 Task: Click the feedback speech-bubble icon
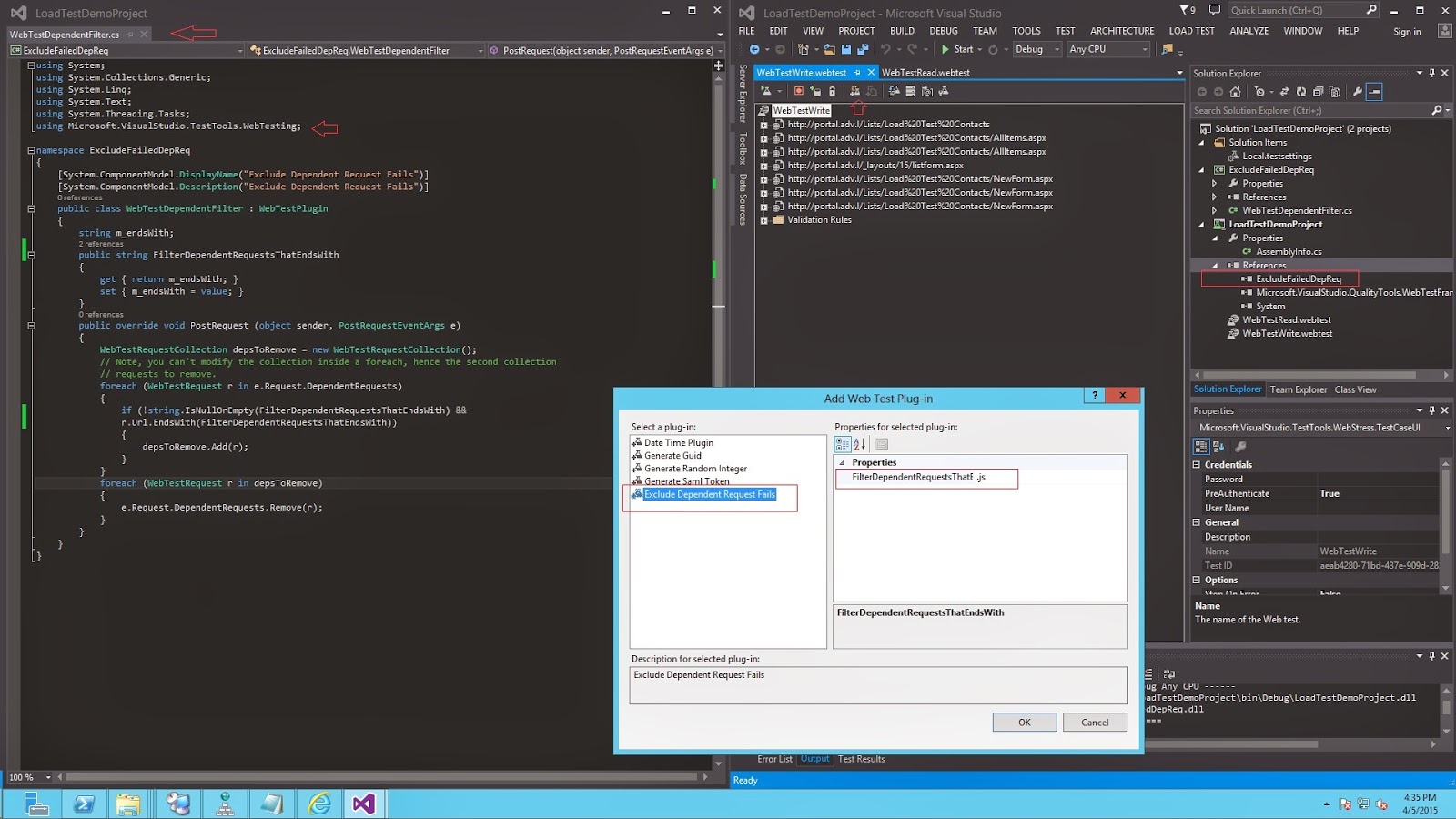(x=1214, y=10)
